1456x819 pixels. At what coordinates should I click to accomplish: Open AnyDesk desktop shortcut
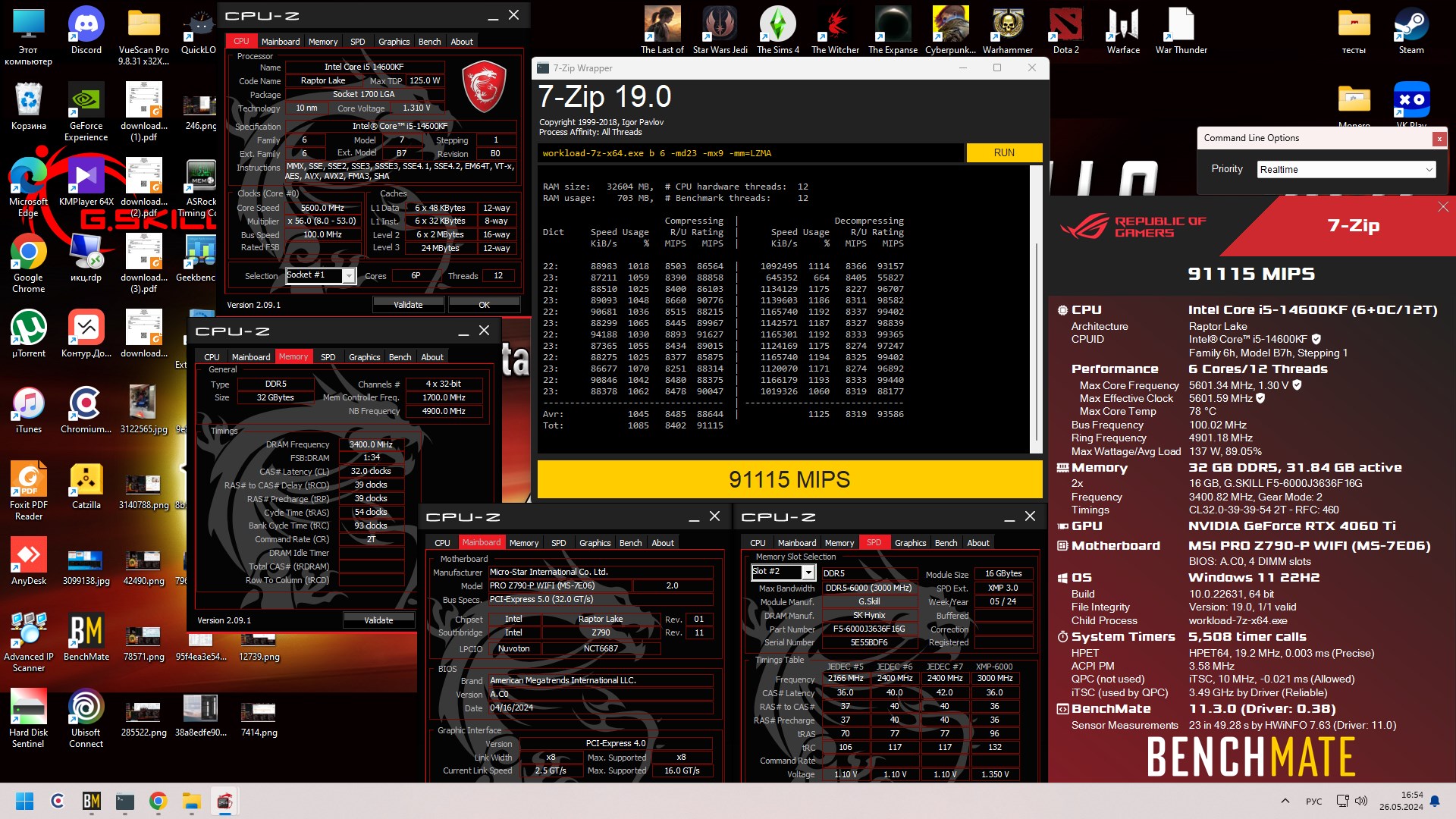click(x=28, y=561)
